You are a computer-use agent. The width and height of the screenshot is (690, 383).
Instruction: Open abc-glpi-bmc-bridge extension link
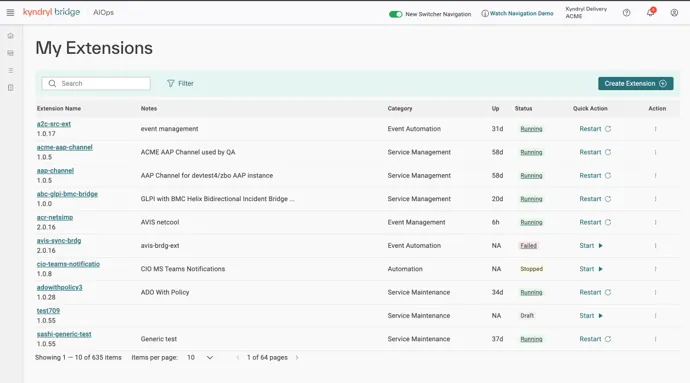click(67, 194)
